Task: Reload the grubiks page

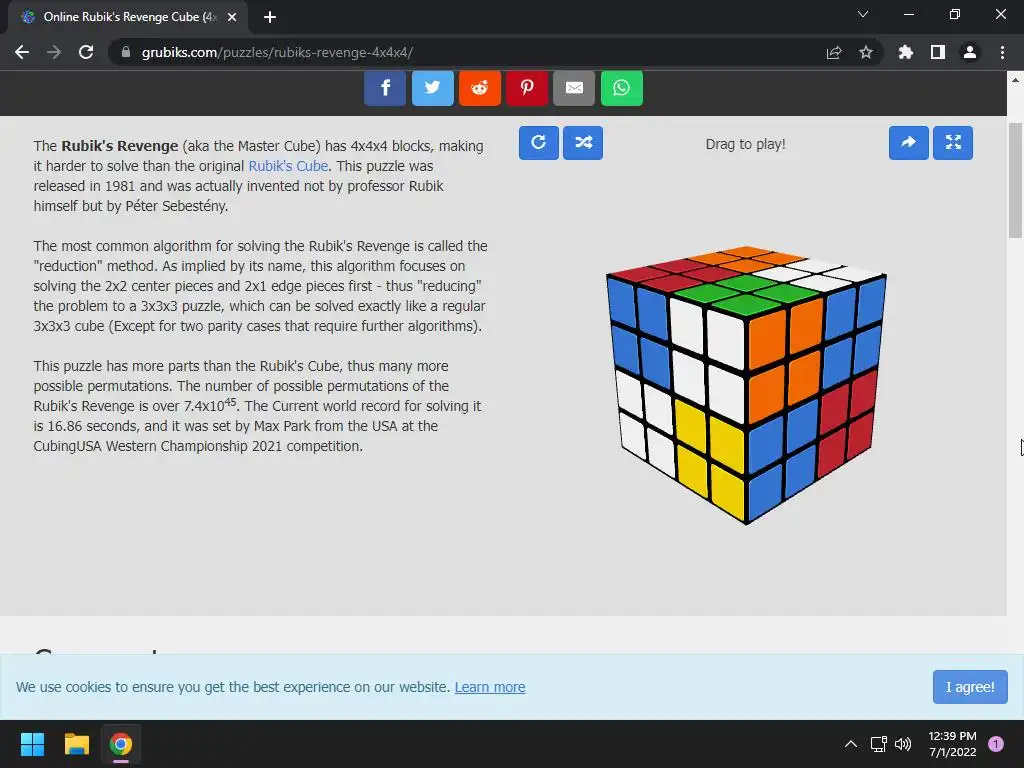Action: pyautogui.click(x=86, y=52)
